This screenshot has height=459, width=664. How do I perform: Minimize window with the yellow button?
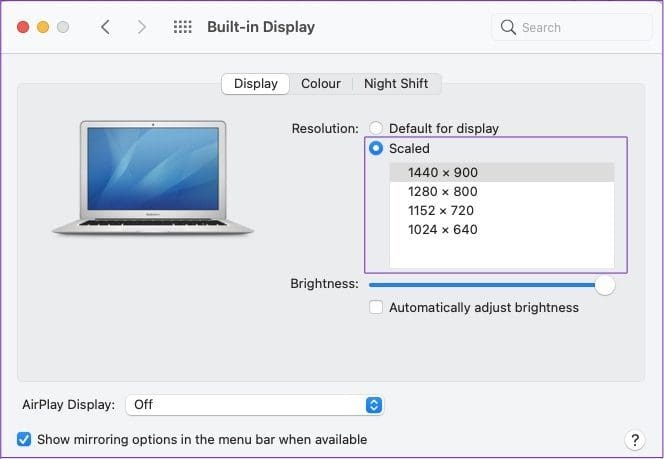coord(43,27)
